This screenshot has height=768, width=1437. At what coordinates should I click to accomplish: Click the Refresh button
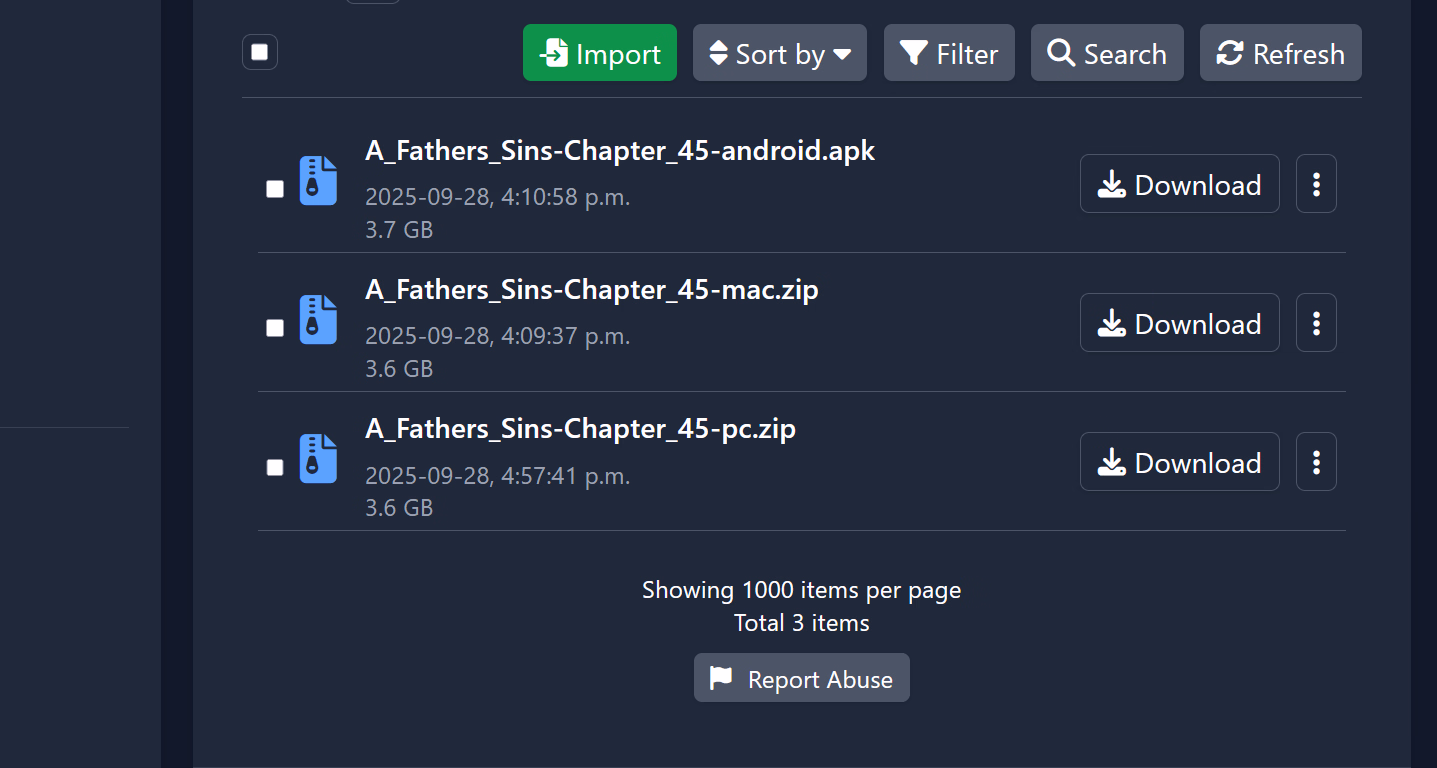[1280, 53]
